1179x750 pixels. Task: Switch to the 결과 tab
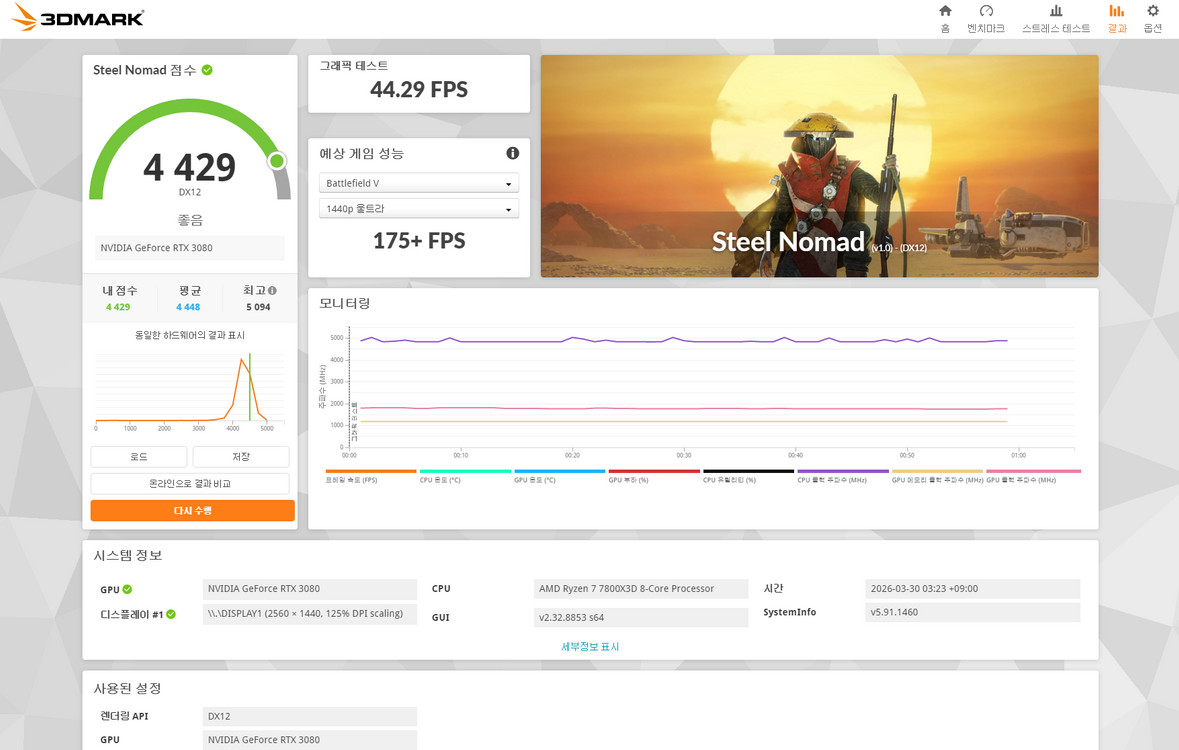tap(1116, 20)
